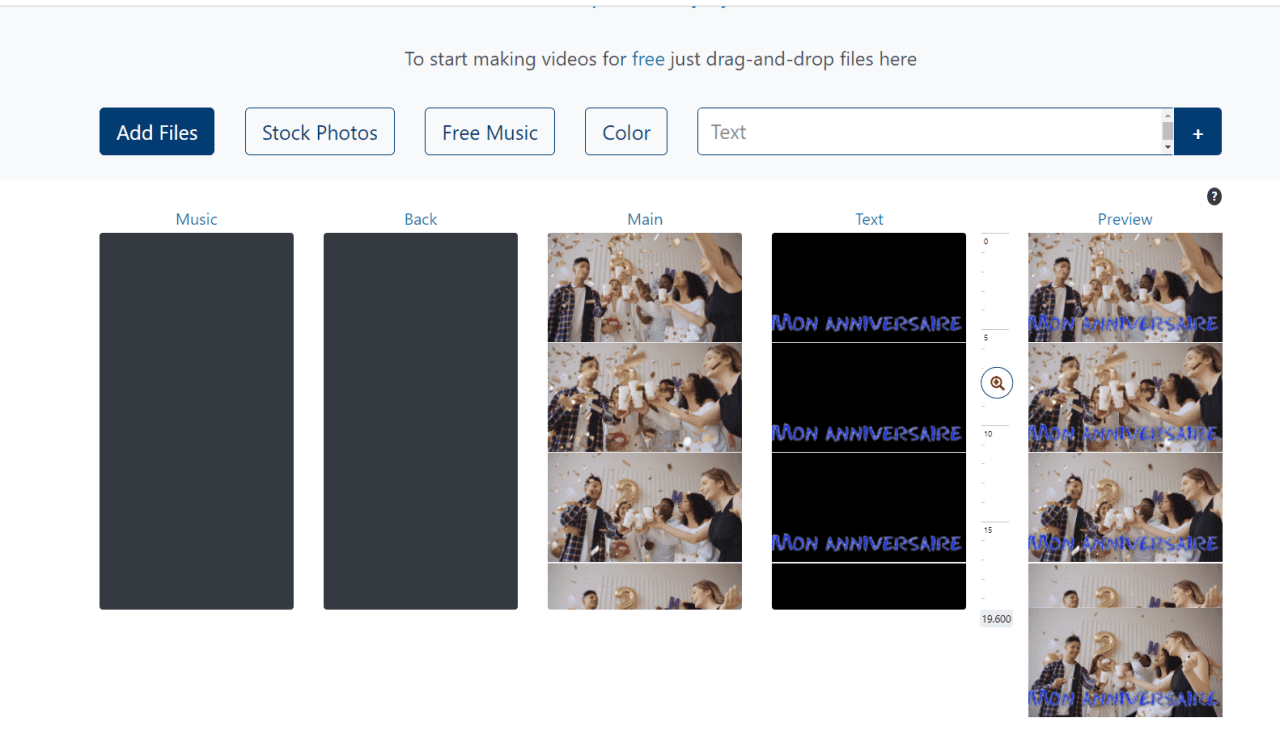Select the empty Back track panel
Viewport: 1280px width, 743px height.
420,421
